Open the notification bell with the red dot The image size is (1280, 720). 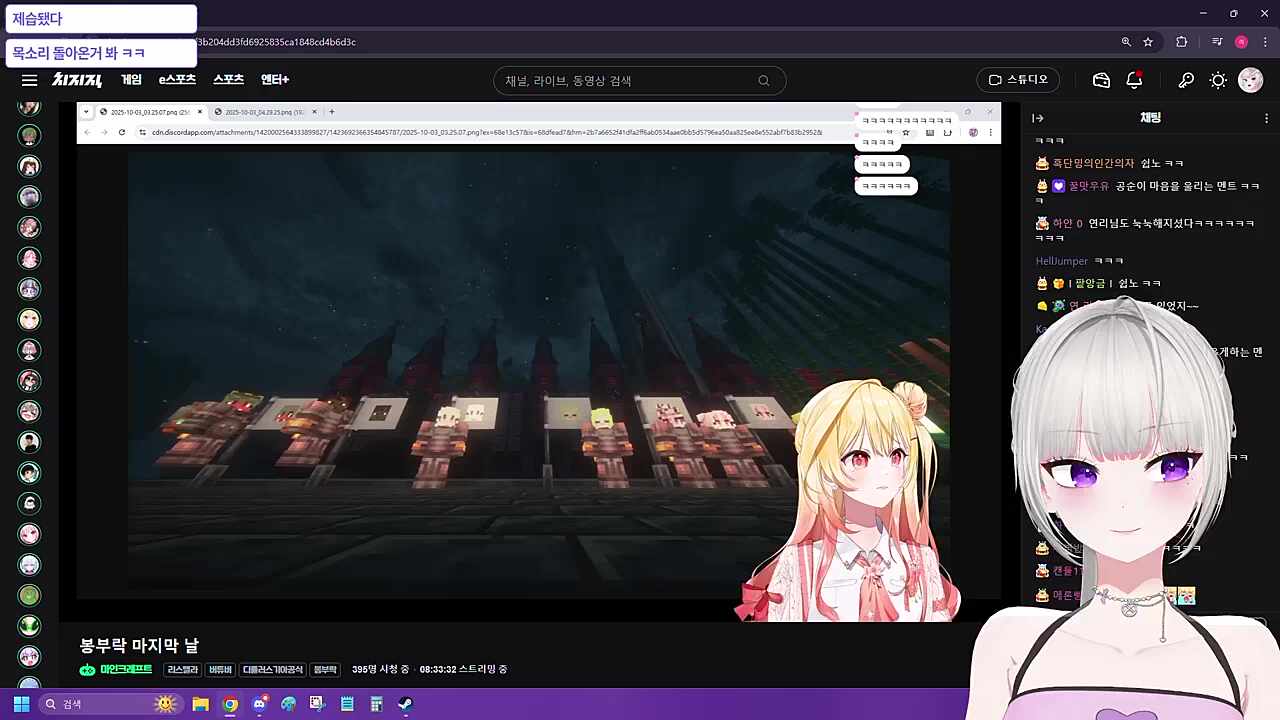[x=1134, y=80]
